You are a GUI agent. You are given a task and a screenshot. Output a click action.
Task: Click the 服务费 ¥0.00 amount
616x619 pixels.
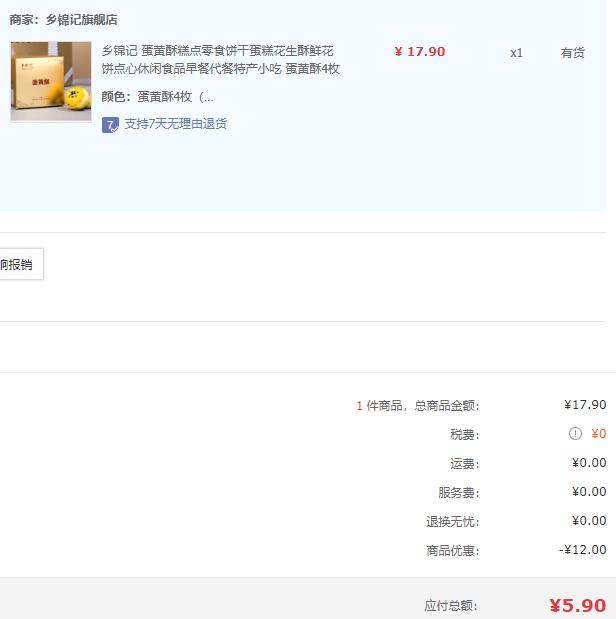click(x=589, y=492)
